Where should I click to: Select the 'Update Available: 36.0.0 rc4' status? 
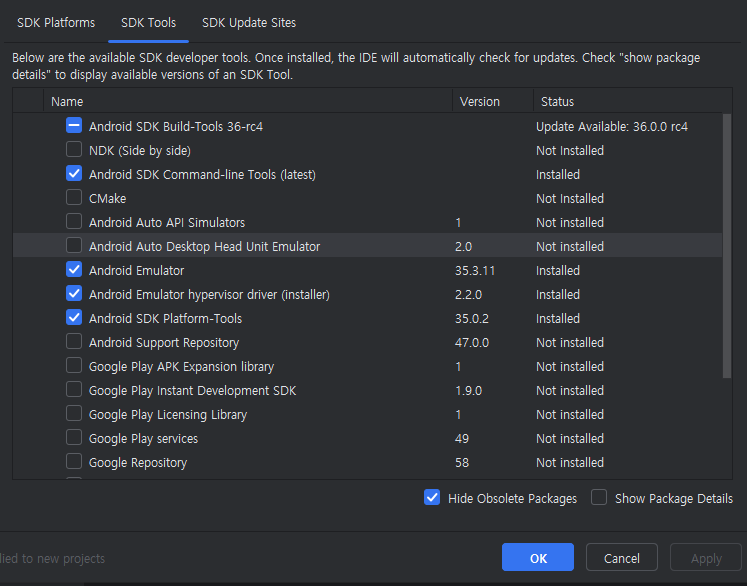[612, 127]
